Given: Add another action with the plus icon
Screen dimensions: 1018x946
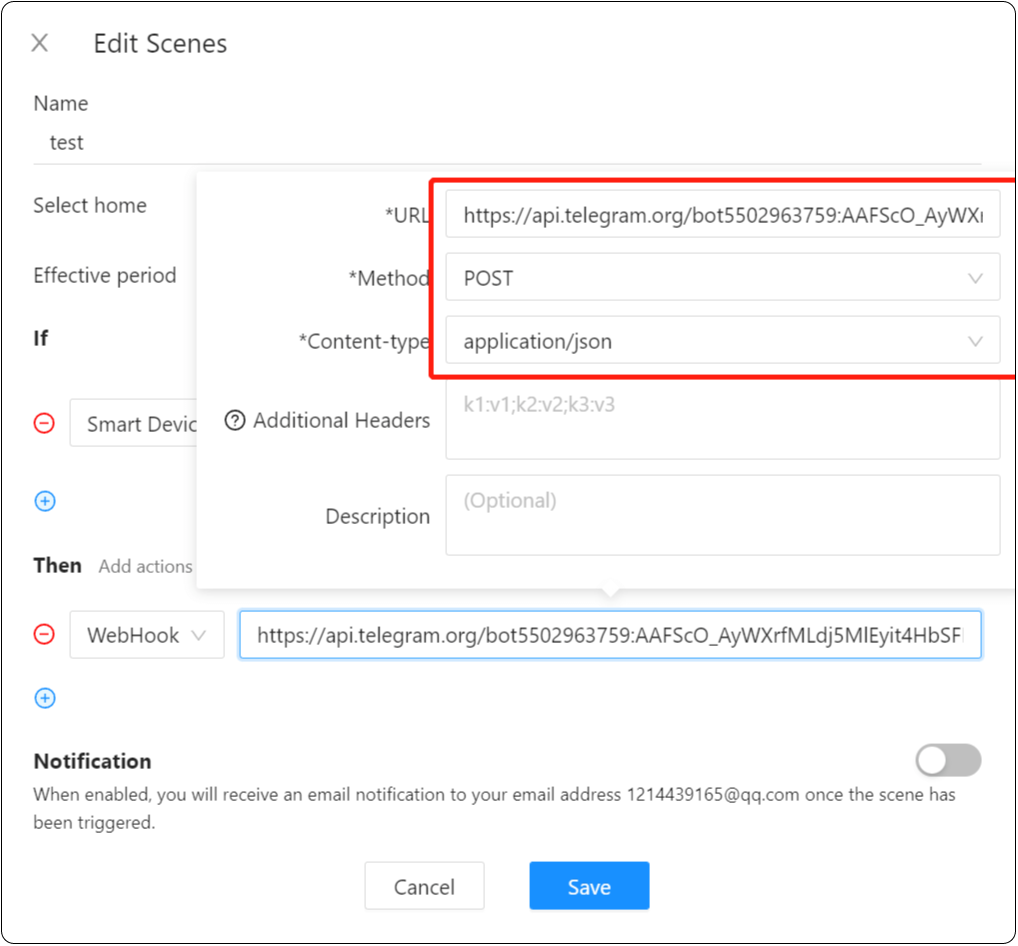Looking at the screenshot, I should point(44,697).
